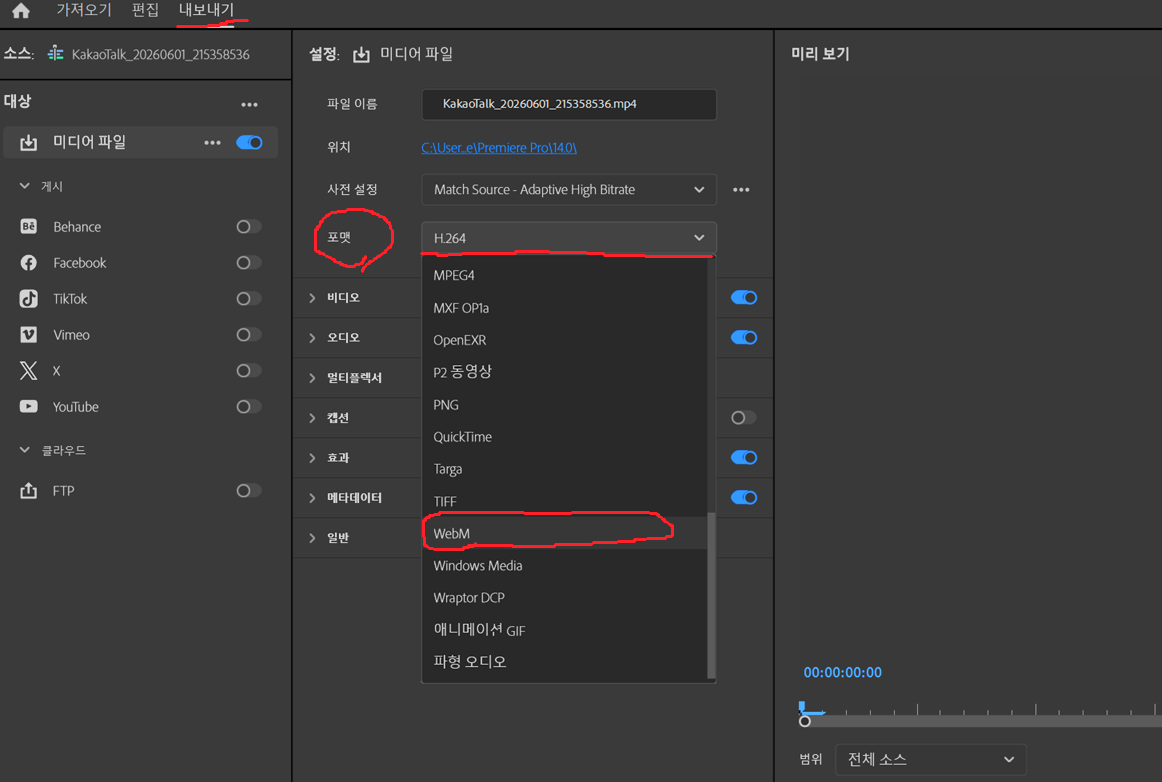Click the YouTube icon
Image resolution: width=1162 pixels, height=782 pixels.
click(28, 406)
